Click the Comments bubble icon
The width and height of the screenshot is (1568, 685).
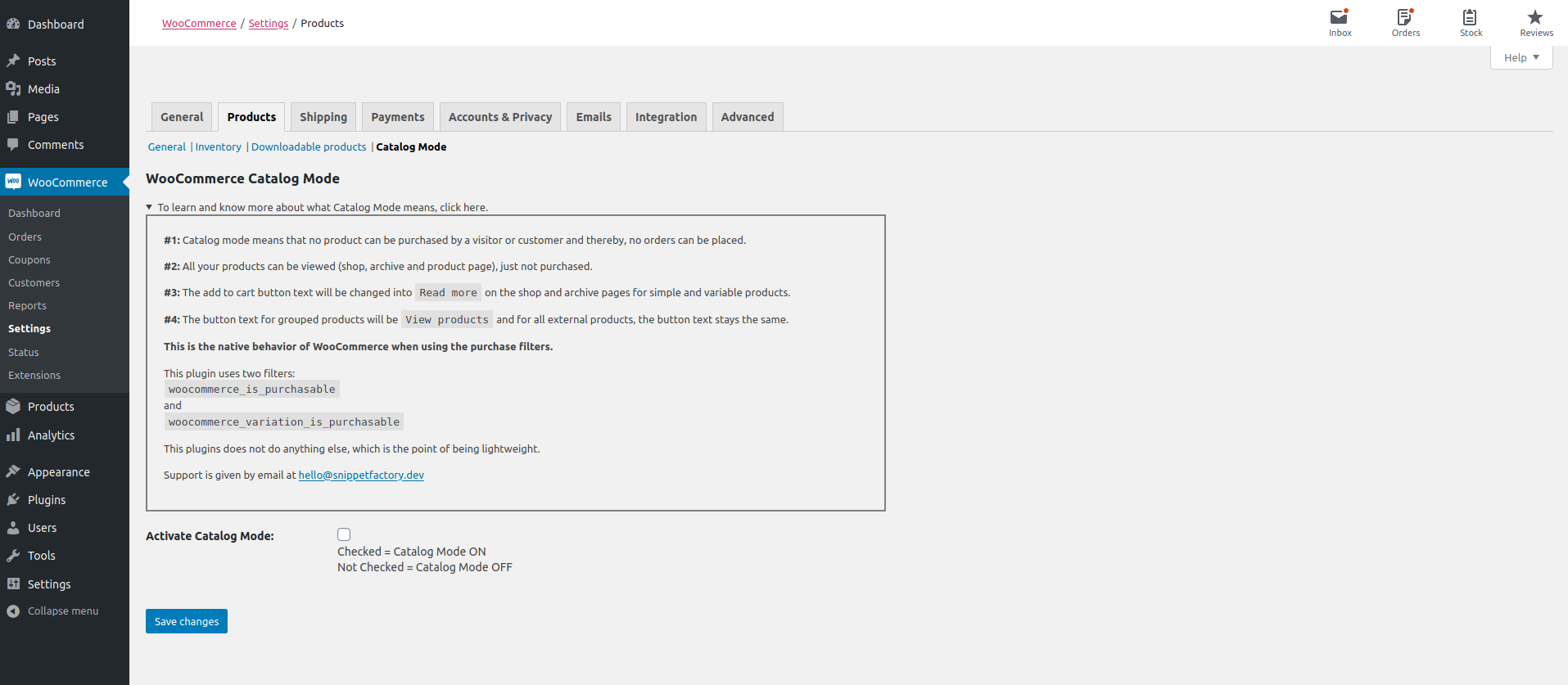[x=13, y=145]
